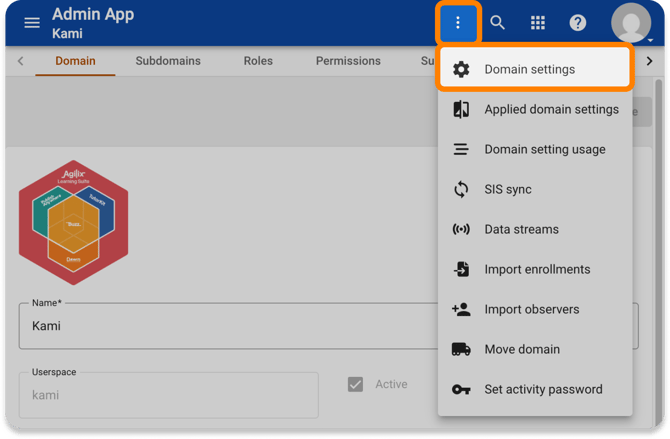
Task: Choose Applied domain settings
Action: [x=535, y=109]
